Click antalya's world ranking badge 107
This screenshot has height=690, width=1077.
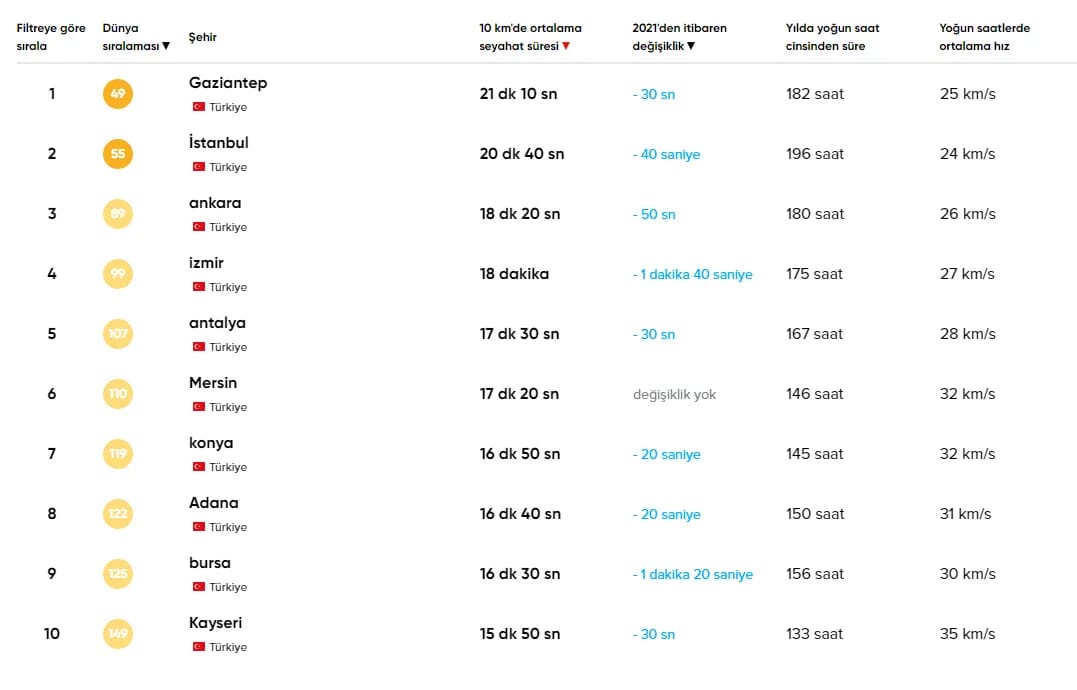click(118, 334)
